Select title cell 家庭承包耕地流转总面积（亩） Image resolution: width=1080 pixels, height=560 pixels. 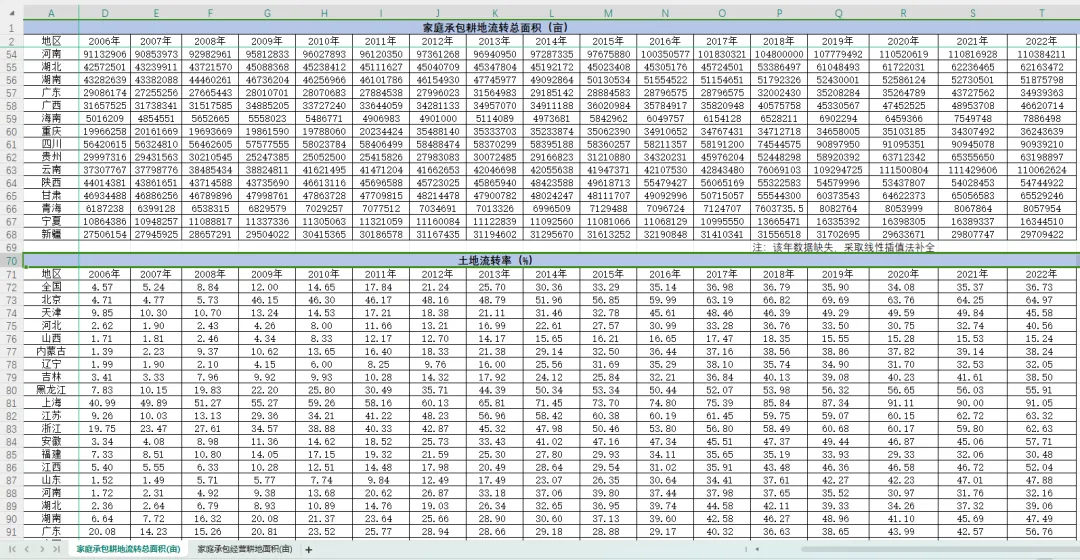pos(495,28)
